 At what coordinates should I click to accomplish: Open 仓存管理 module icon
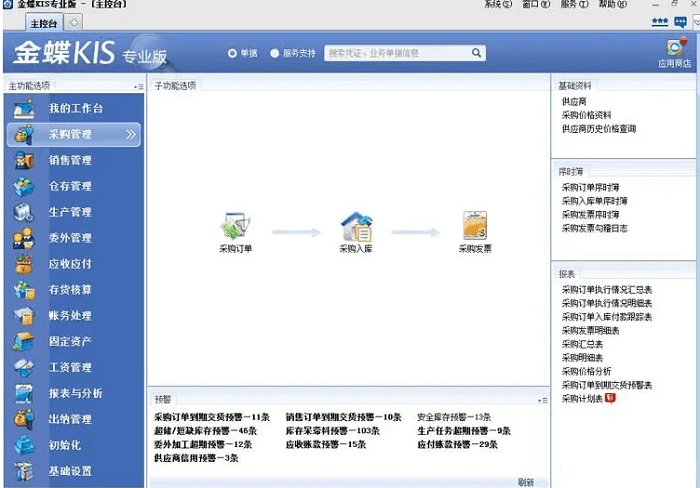coord(24,186)
